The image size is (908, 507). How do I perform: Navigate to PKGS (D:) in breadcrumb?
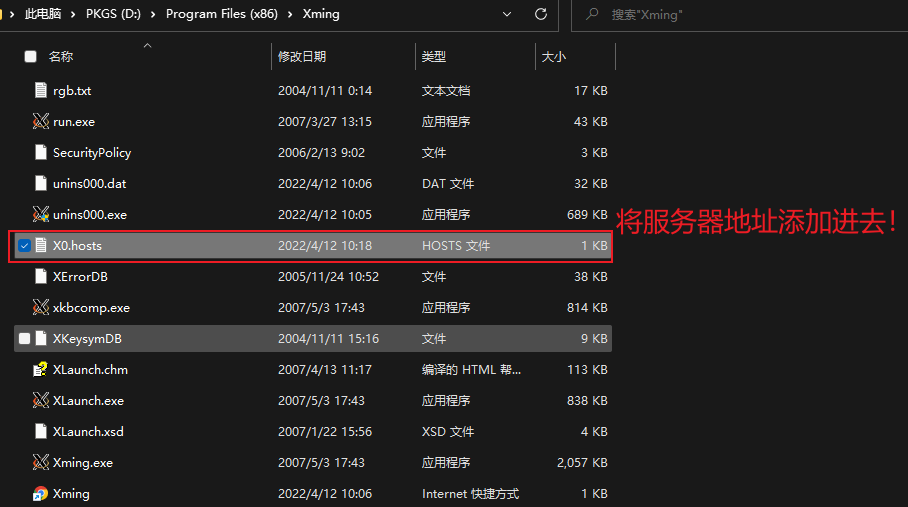tap(114, 14)
